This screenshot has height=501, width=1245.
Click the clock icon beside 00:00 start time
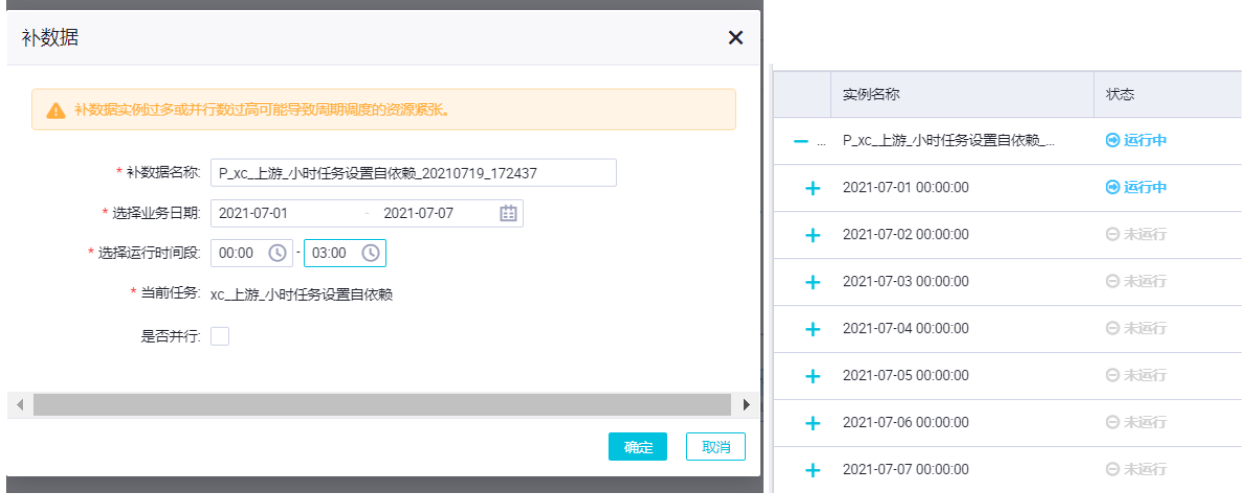point(277,253)
